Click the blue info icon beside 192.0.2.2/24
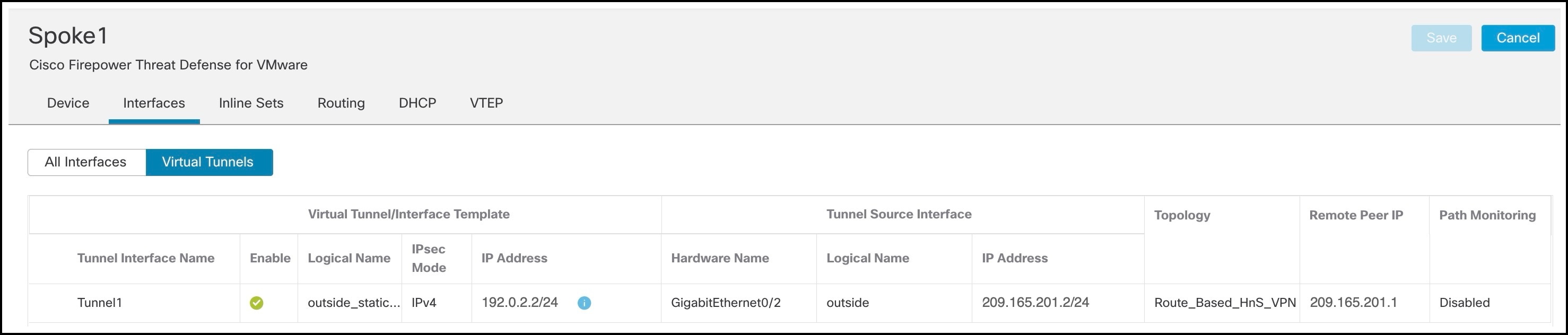This screenshot has height=335, width=1568. pos(583,303)
